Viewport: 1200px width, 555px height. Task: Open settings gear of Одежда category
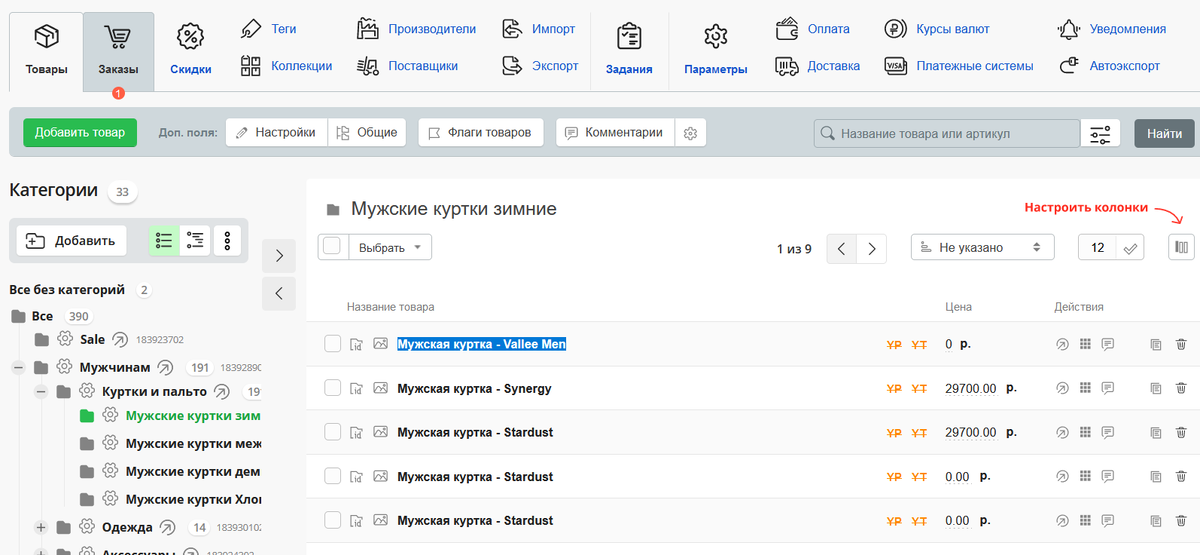coord(88,527)
